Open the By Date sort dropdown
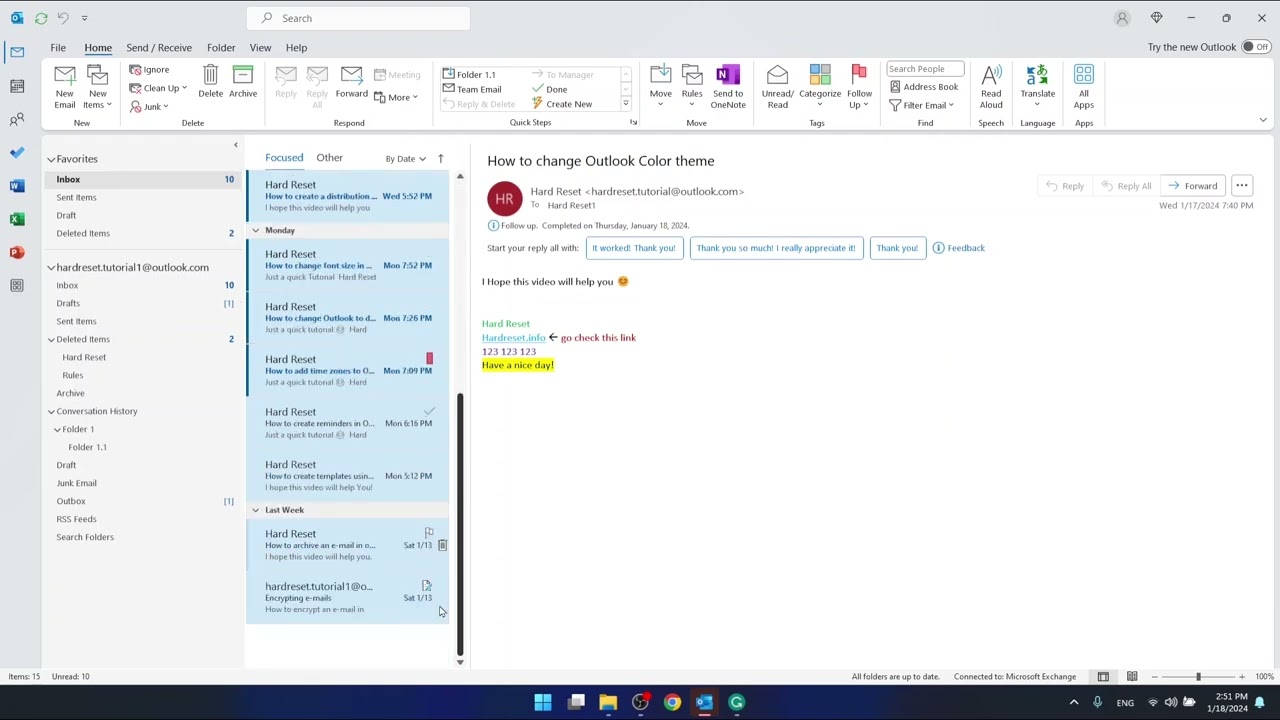The height and width of the screenshot is (720, 1280). pos(406,158)
